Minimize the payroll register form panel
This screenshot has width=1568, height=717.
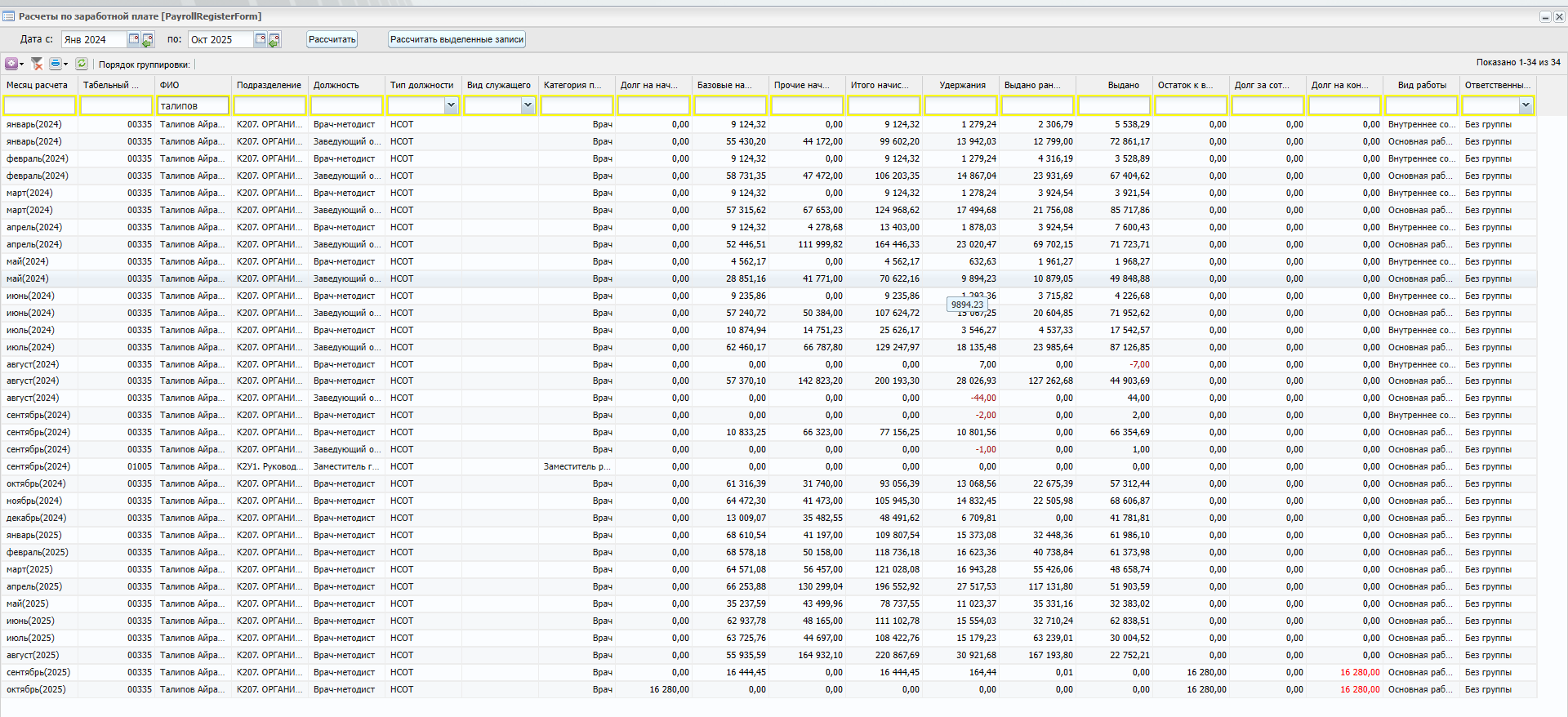point(1545,16)
